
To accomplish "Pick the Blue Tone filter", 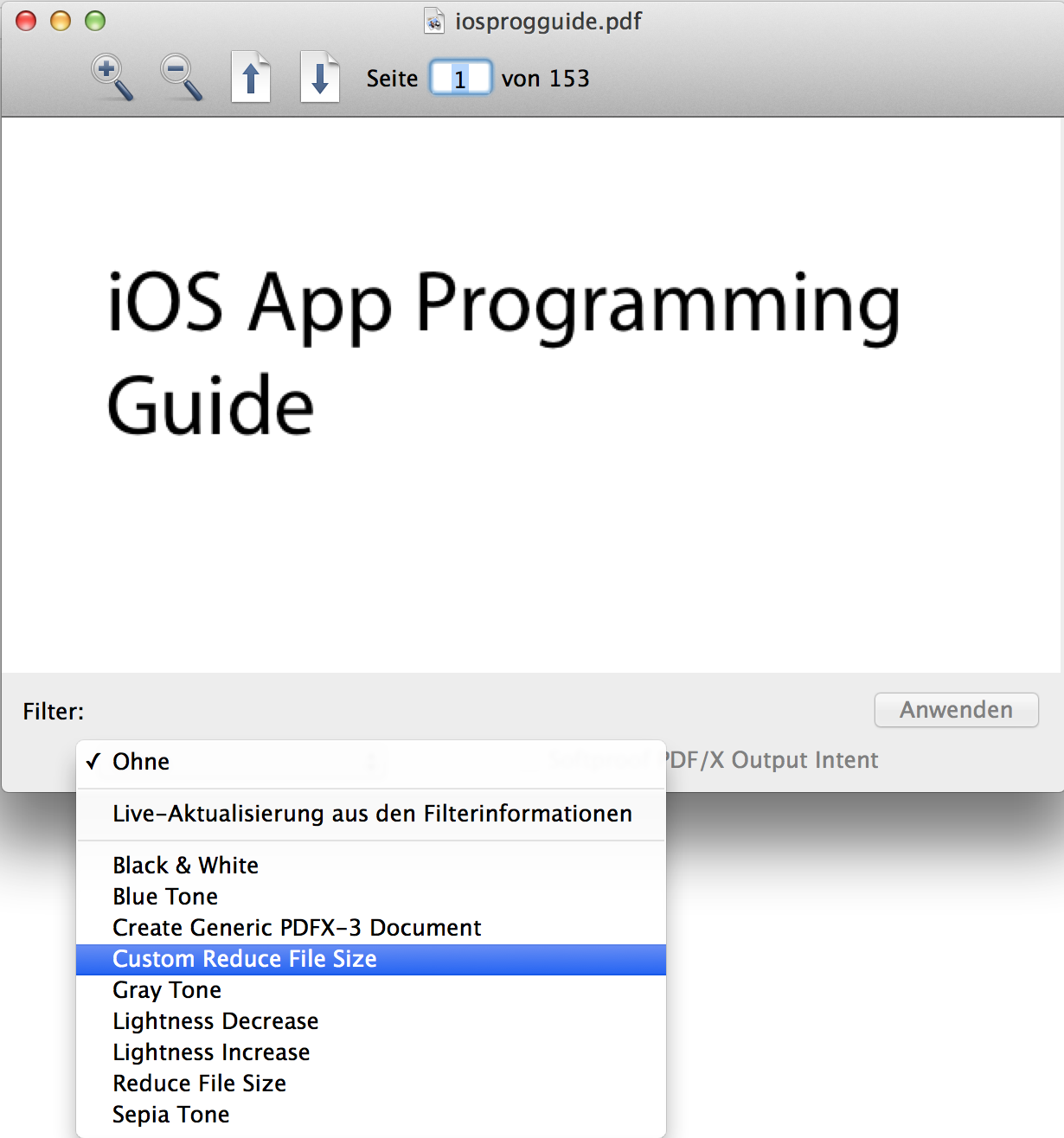I will coord(371,897).
